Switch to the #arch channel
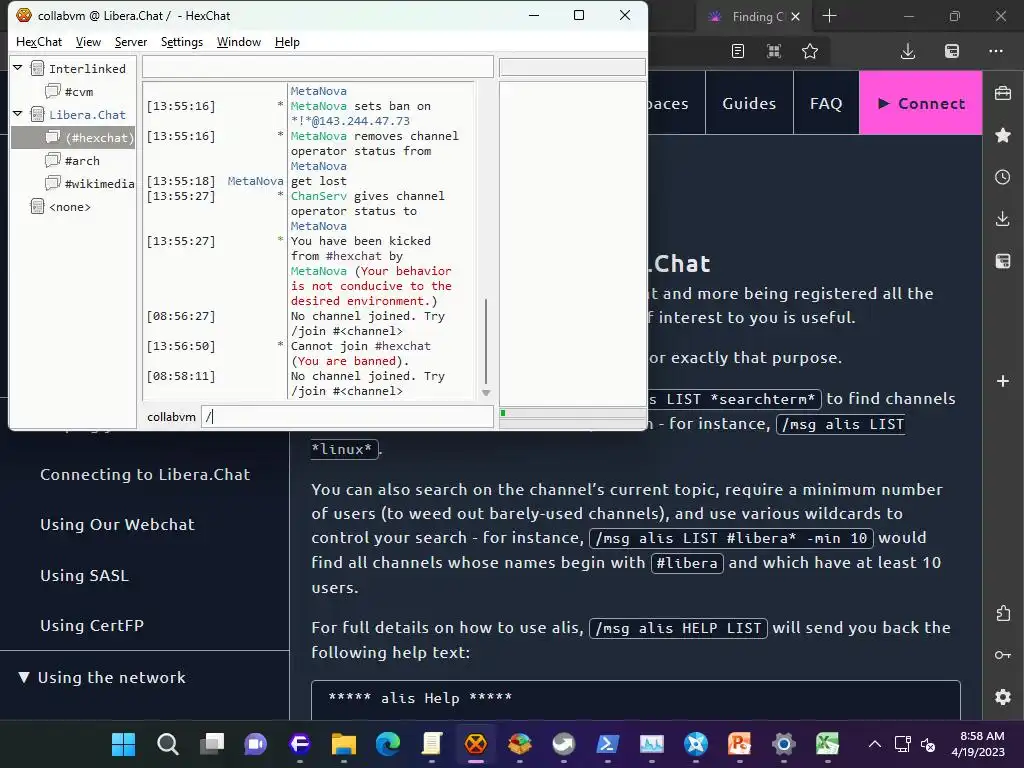Image resolution: width=1024 pixels, height=768 pixels. pos(82,161)
